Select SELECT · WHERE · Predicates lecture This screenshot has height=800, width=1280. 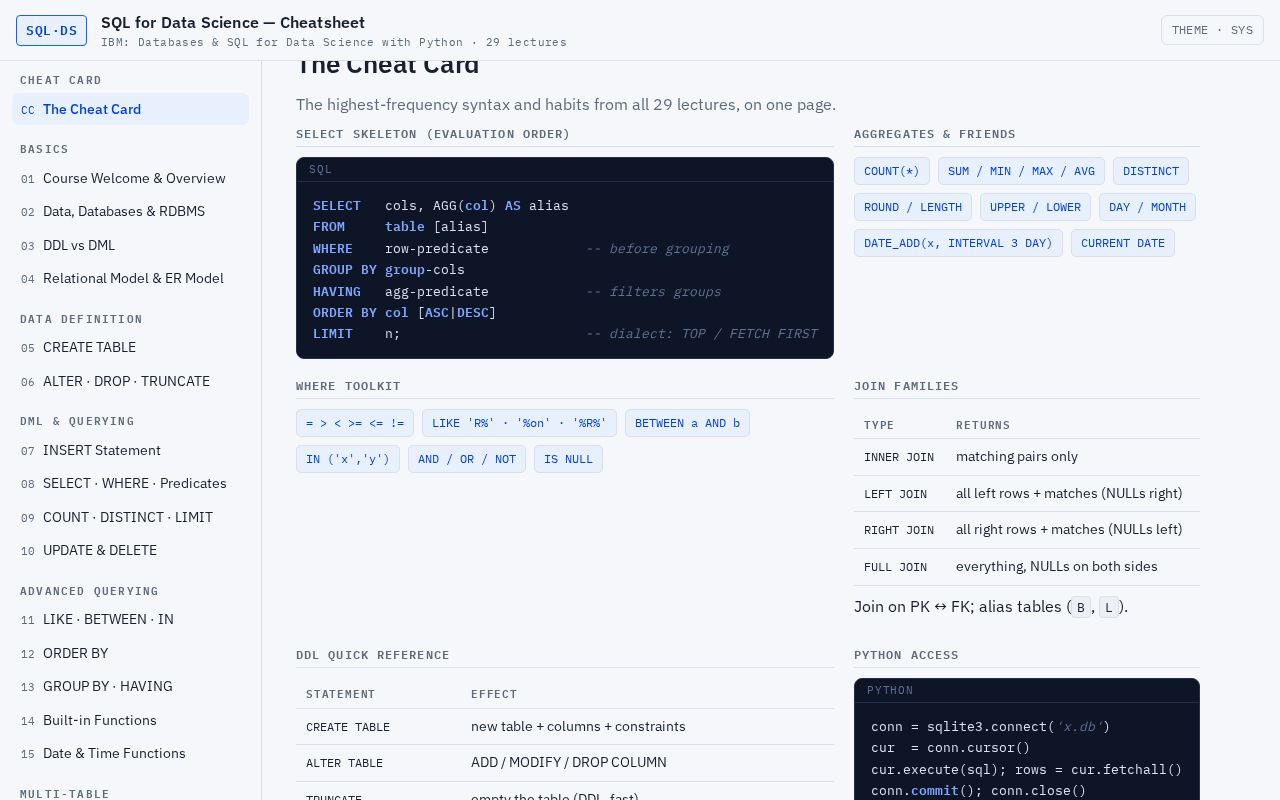130,483
